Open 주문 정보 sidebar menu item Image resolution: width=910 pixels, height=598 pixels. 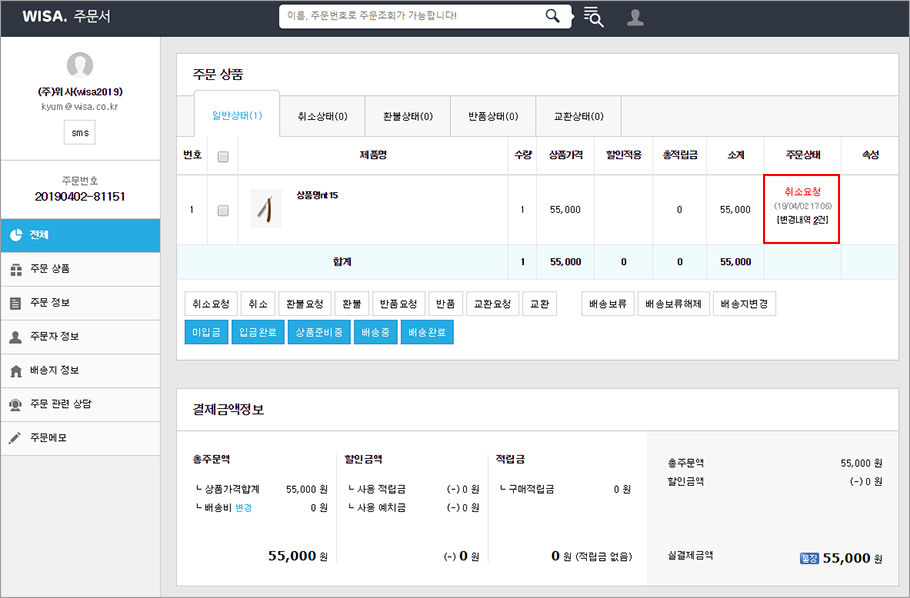80,302
